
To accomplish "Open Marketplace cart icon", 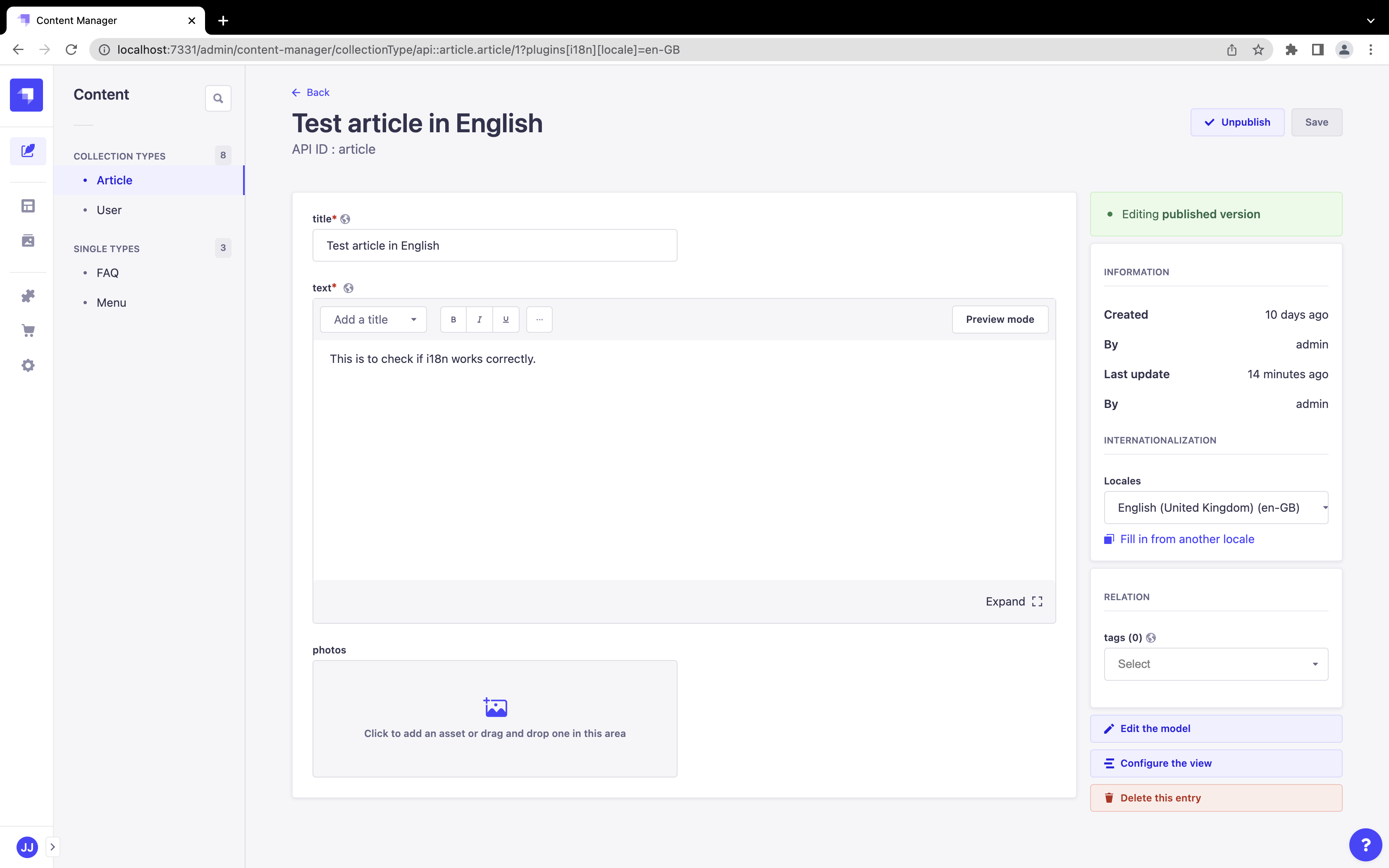I will pyautogui.click(x=28, y=331).
